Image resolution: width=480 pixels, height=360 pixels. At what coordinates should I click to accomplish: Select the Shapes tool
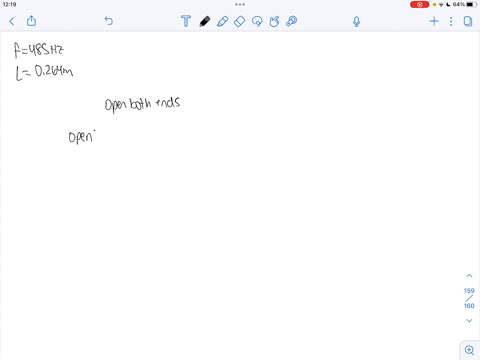coord(274,21)
